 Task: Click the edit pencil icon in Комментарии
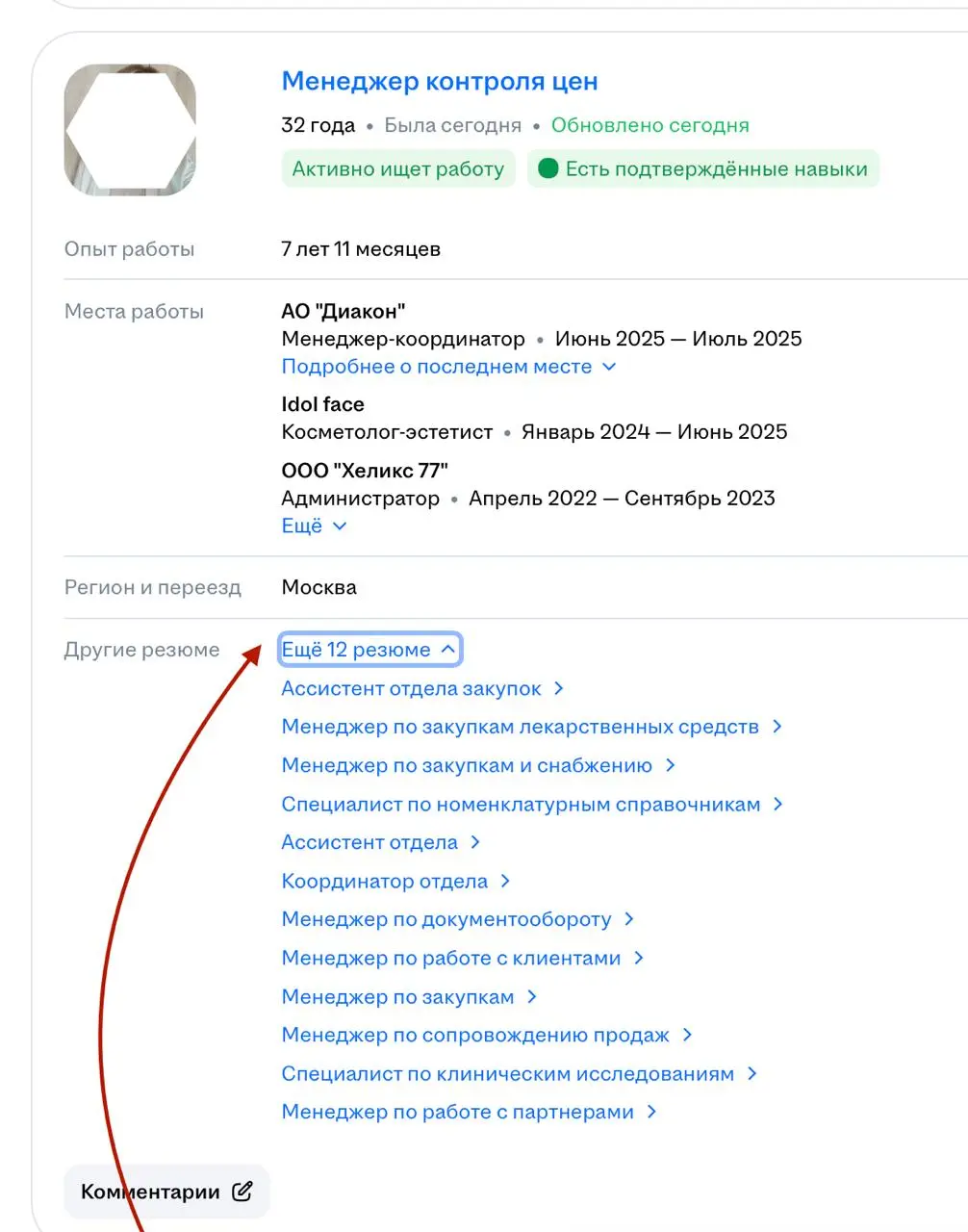(x=242, y=1192)
